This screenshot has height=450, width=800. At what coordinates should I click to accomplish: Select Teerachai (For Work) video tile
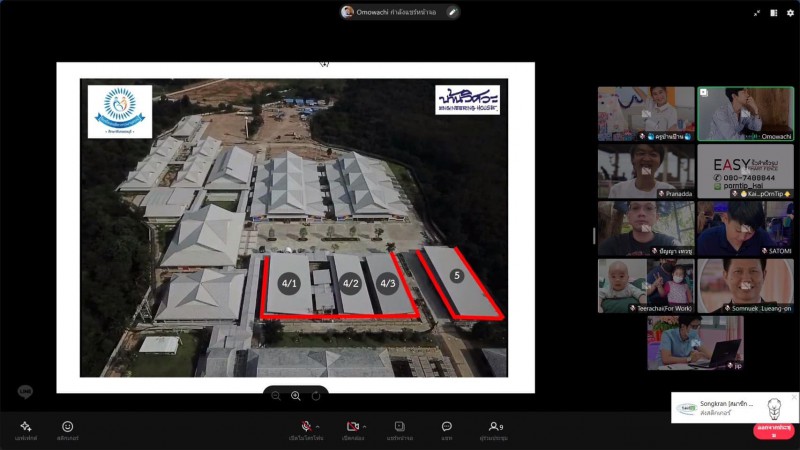(x=646, y=286)
